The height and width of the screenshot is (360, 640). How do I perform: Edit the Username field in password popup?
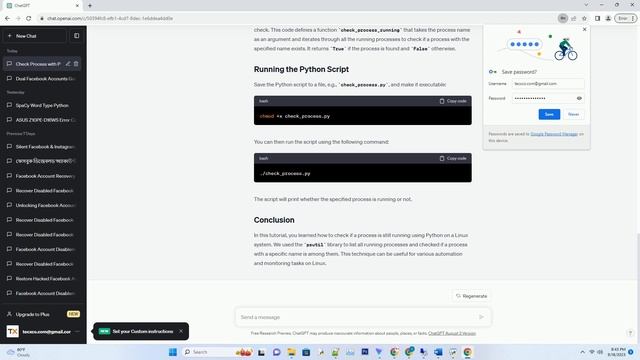[548, 84]
